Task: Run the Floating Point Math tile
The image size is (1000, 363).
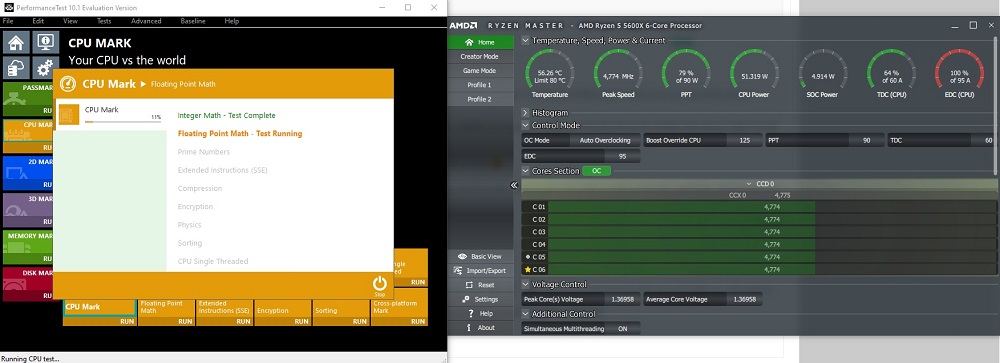Action: pos(166,313)
